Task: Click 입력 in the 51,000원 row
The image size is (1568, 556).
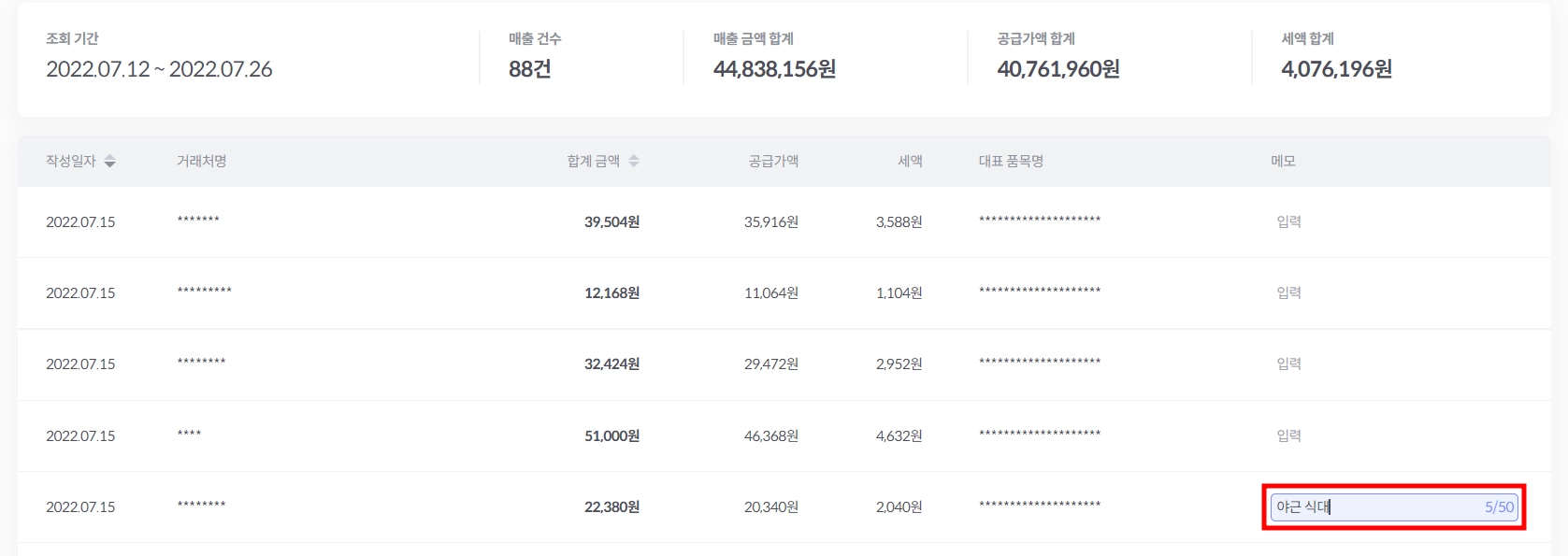Action: [1288, 435]
